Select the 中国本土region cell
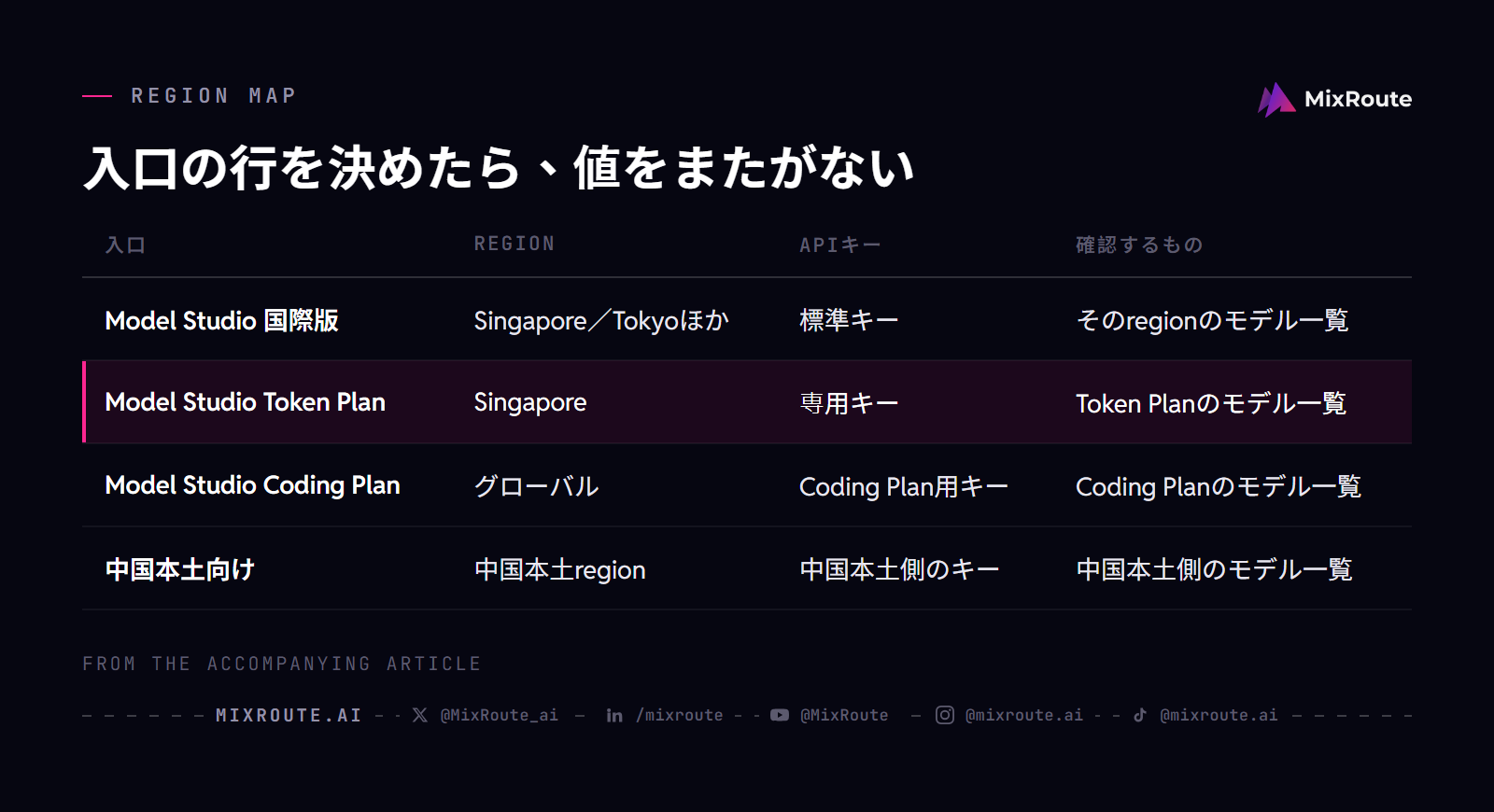 560,569
